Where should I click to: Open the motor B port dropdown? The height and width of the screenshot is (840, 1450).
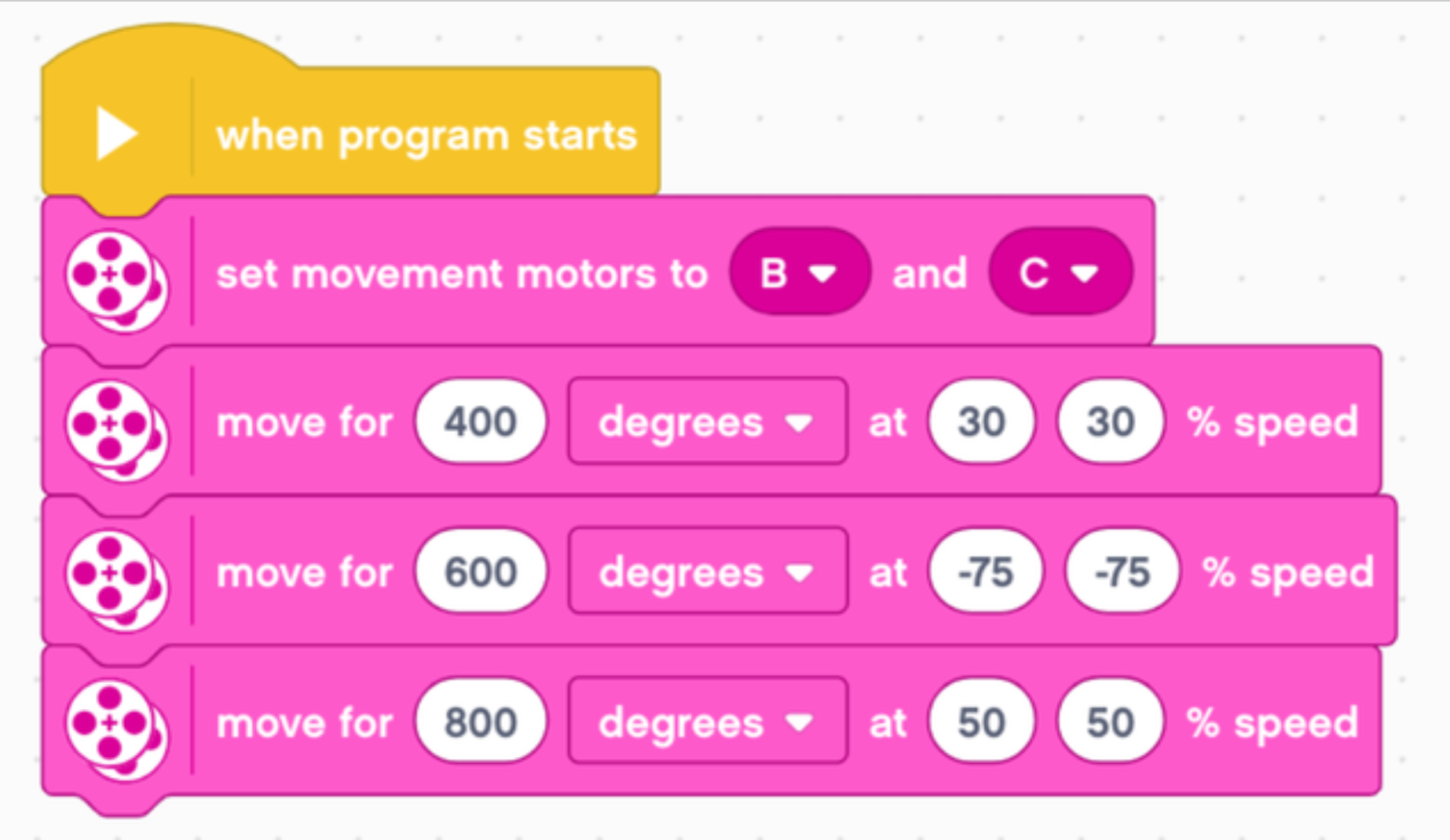coord(800,273)
